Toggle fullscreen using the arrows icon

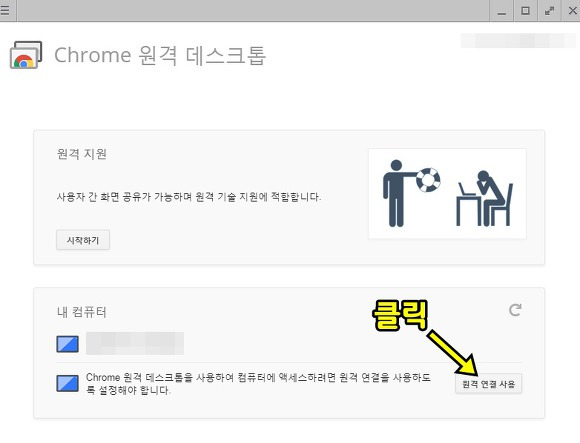click(x=549, y=11)
